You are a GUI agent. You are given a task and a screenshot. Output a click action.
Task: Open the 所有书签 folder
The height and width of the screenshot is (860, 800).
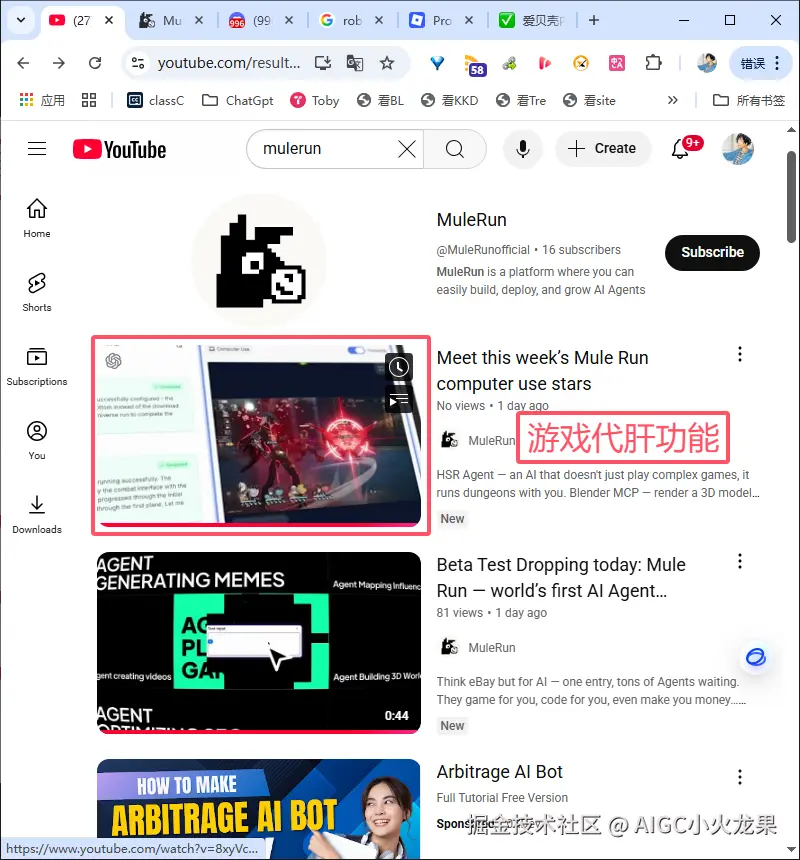pos(748,100)
